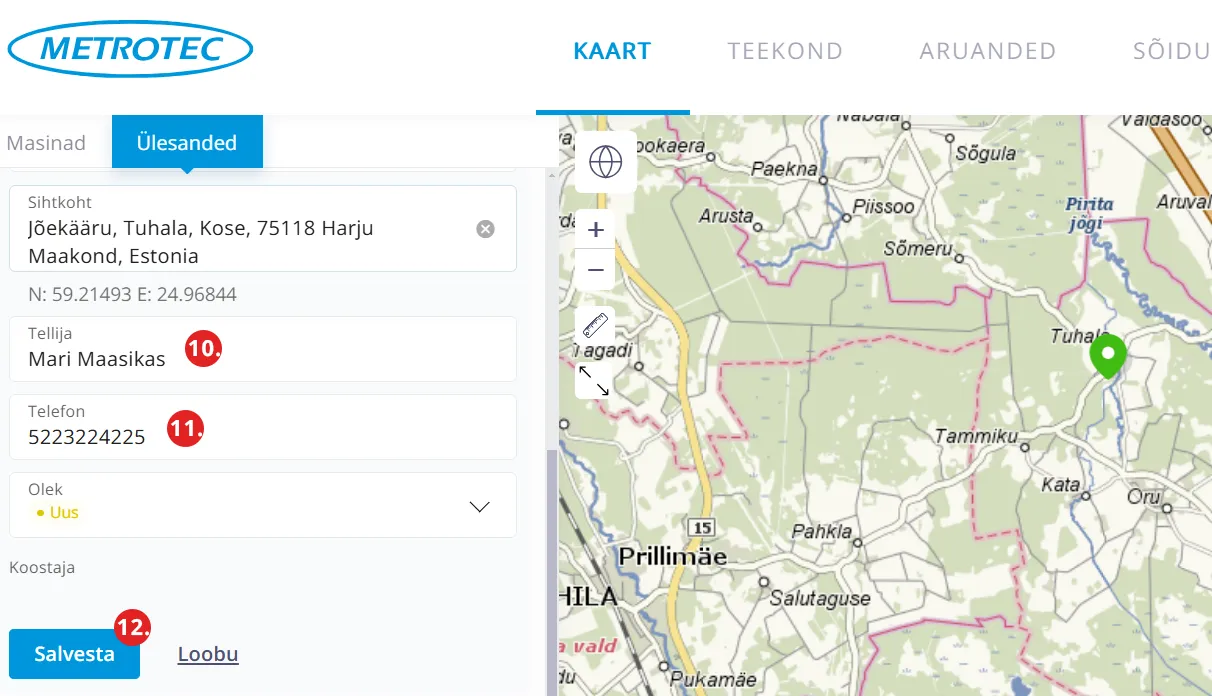This screenshot has width=1212, height=696.
Task: Open the ARUANDED reports page
Action: tap(987, 51)
